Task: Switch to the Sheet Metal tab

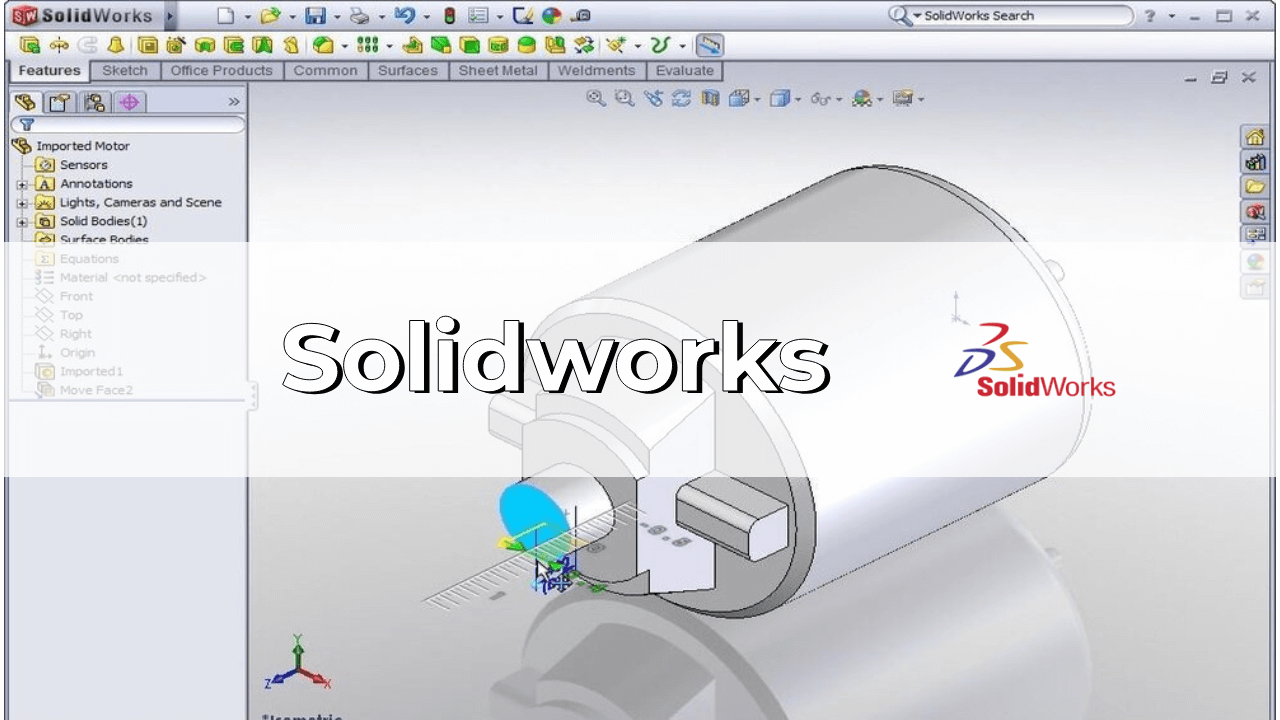Action: coord(497,71)
